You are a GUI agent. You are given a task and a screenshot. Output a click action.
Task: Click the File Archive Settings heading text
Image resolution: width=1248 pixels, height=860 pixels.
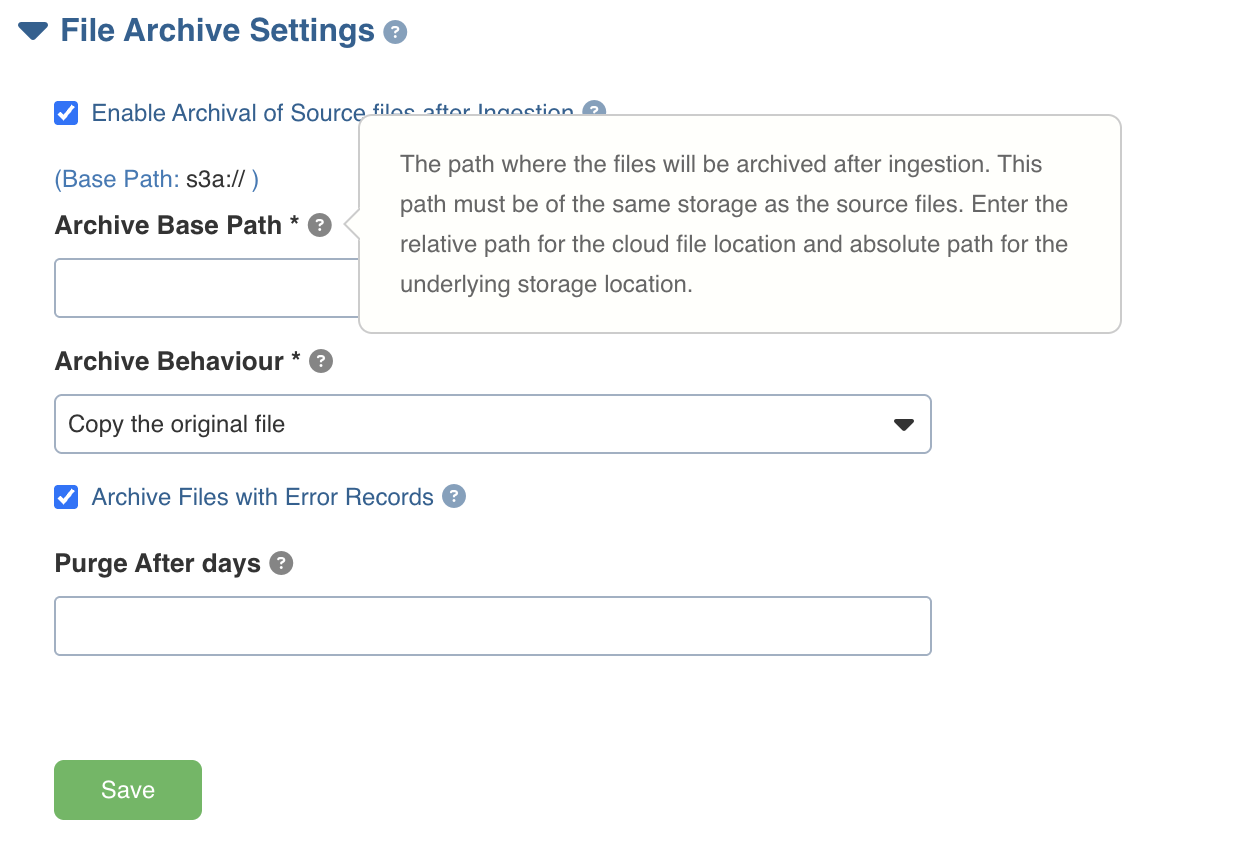[x=217, y=31]
